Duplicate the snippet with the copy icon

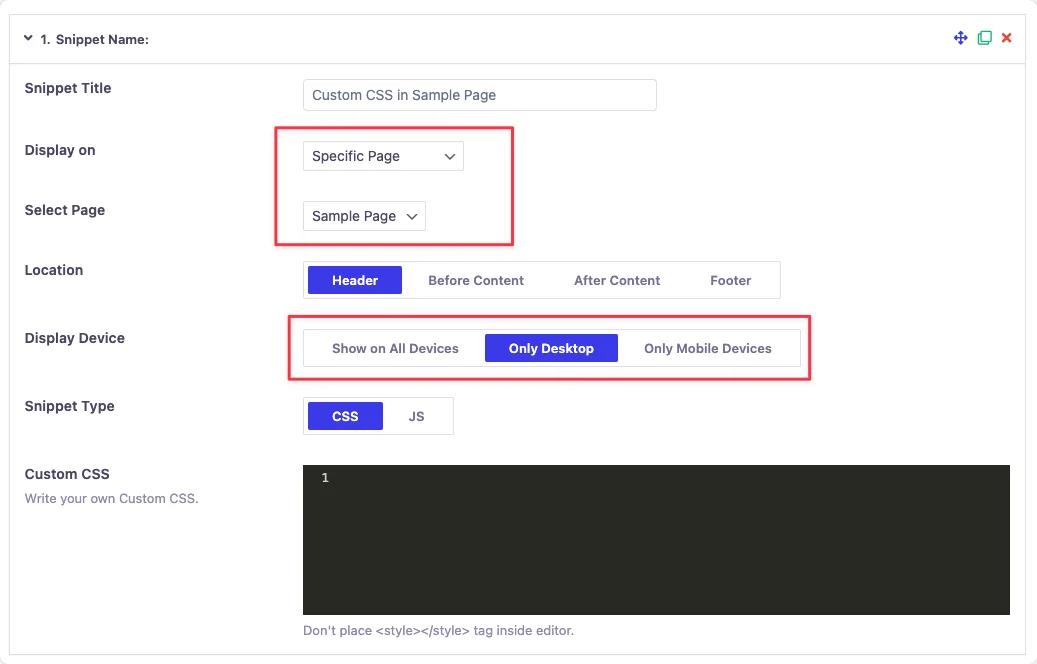(x=984, y=38)
